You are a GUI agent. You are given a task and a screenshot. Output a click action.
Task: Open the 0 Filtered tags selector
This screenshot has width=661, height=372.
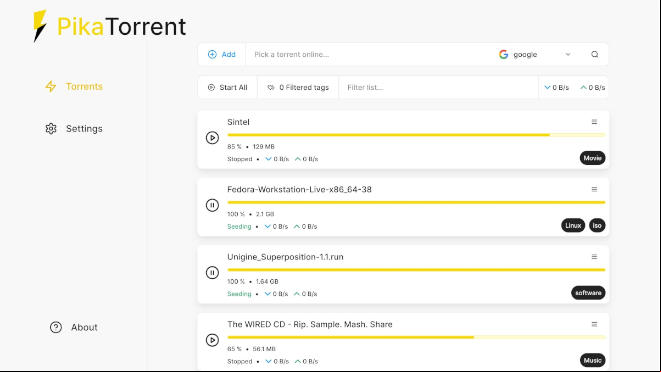(x=298, y=87)
